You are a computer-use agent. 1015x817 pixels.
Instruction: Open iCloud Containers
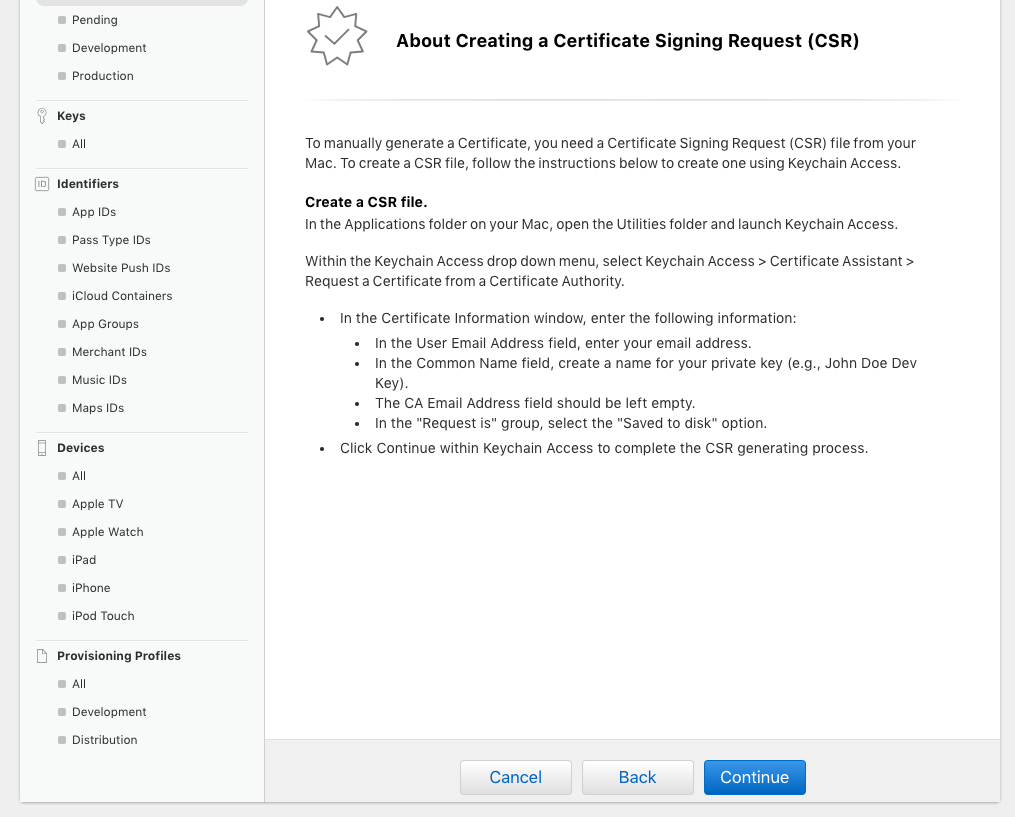pos(122,296)
